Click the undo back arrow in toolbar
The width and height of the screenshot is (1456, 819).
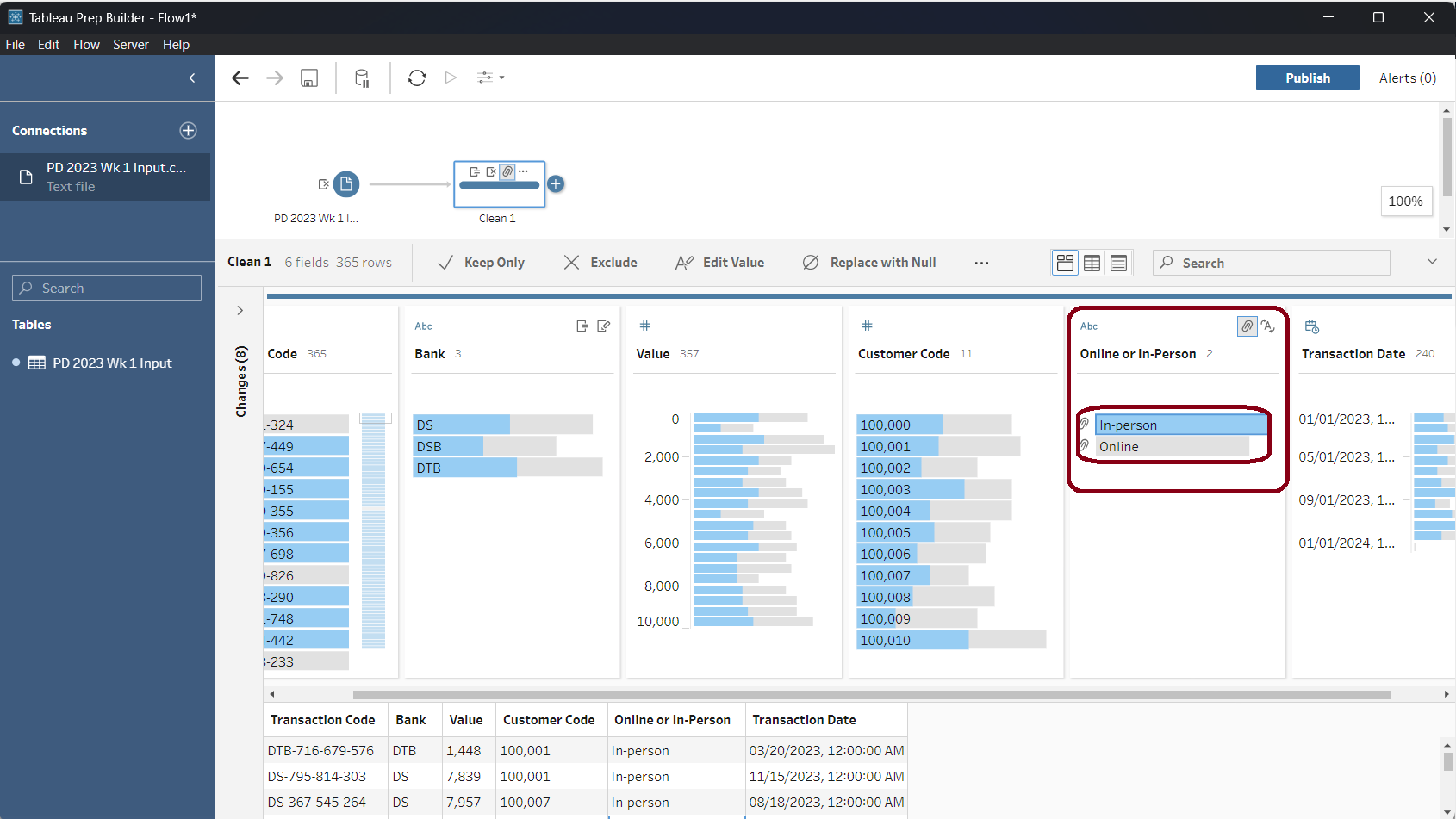pyautogui.click(x=240, y=78)
